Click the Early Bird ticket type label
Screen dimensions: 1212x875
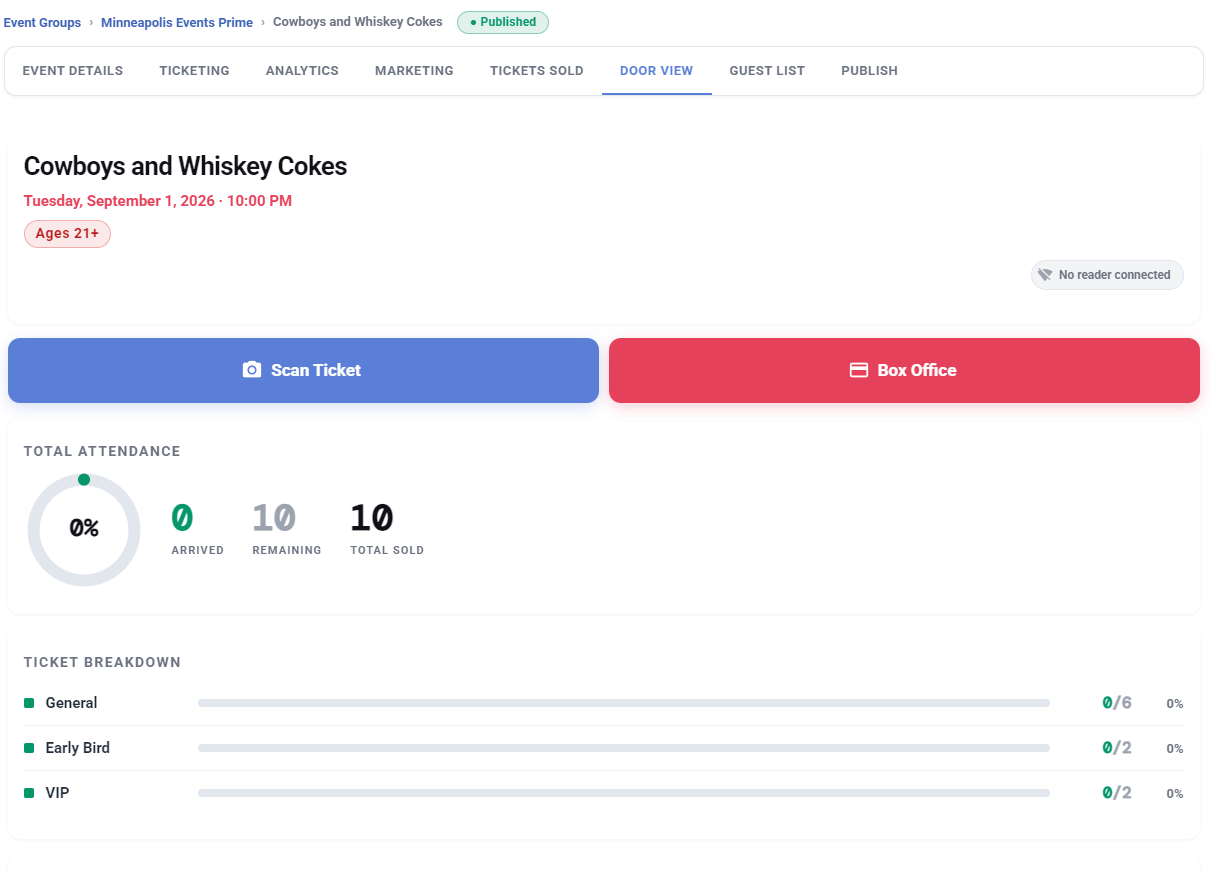[78, 748]
